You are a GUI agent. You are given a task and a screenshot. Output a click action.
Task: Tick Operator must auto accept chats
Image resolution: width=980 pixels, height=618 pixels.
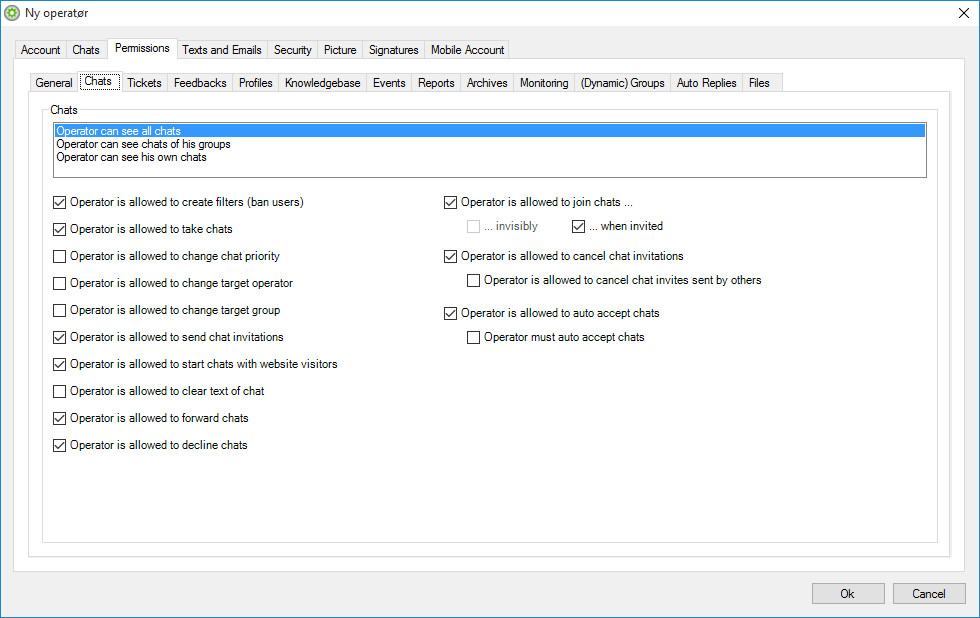tap(474, 337)
